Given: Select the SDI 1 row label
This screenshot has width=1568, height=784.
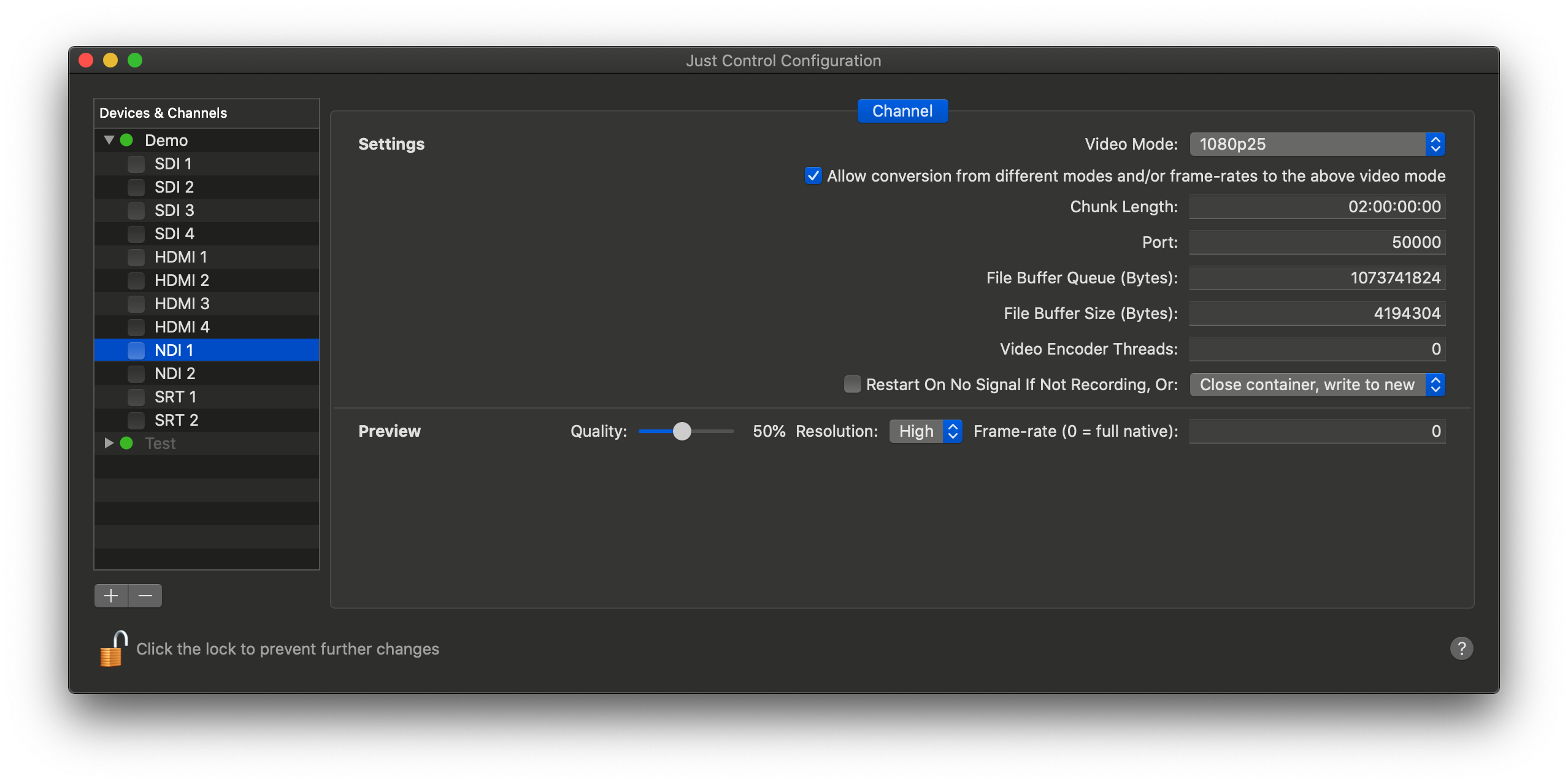Looking at the screenshot, I should (x=173, y=164).
